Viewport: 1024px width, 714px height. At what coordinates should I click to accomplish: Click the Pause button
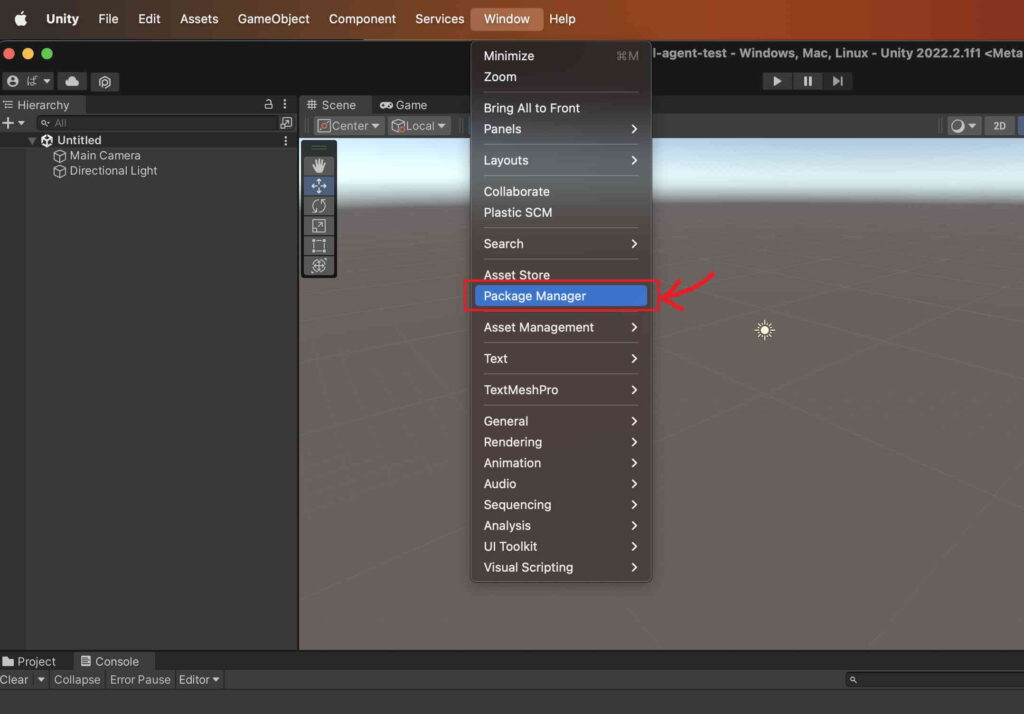click(x=808, y=81)
